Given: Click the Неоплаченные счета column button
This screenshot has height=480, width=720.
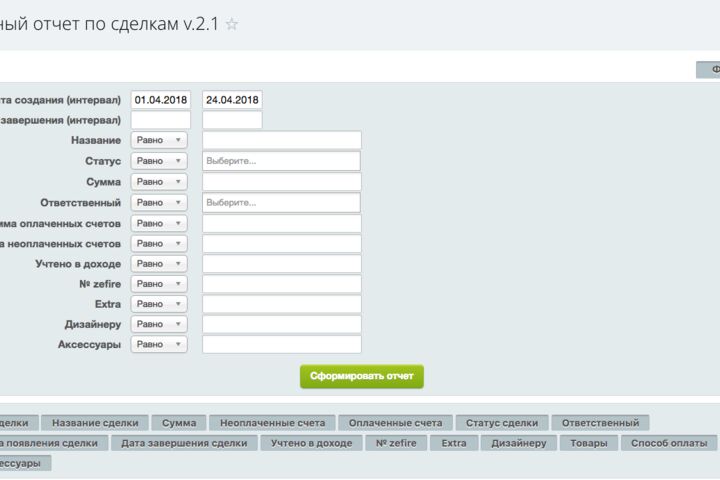Looking at the screenshot, I should [273, 423].
